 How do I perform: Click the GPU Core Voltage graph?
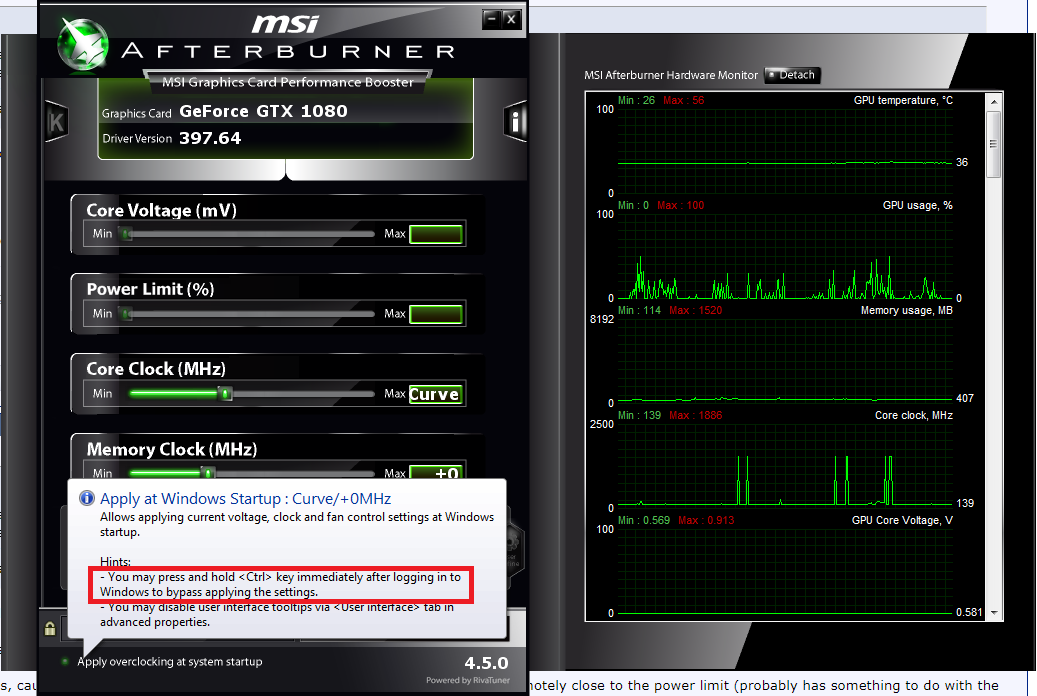pos(785,571)
